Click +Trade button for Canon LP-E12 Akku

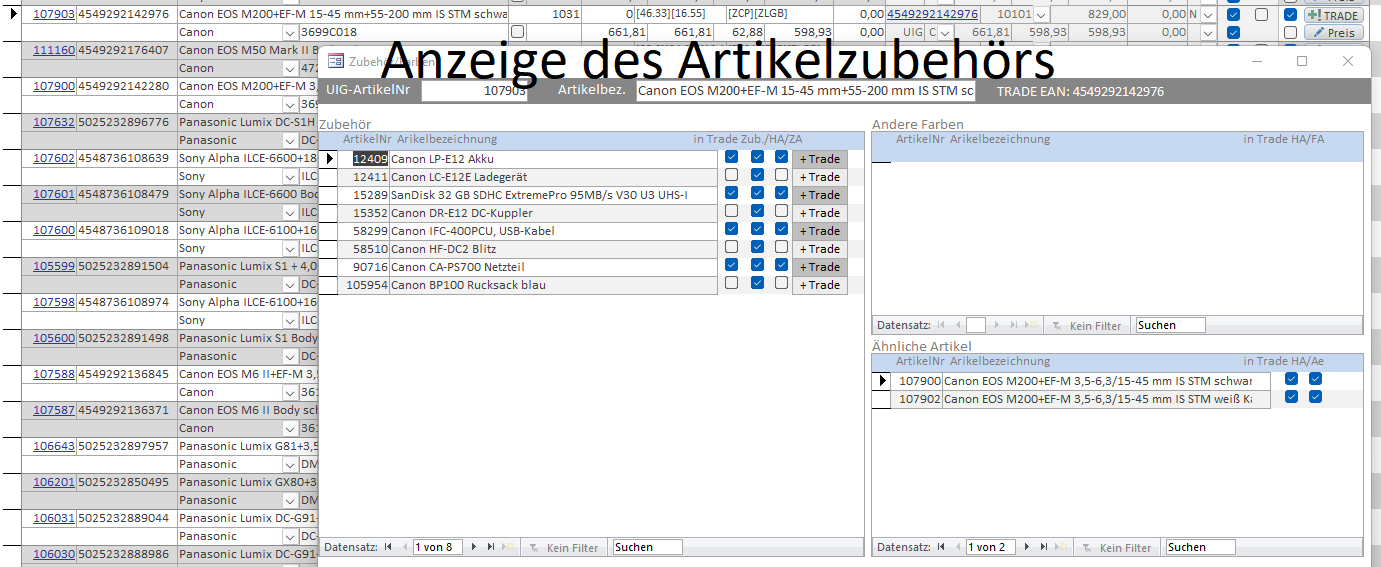point(820,159)
